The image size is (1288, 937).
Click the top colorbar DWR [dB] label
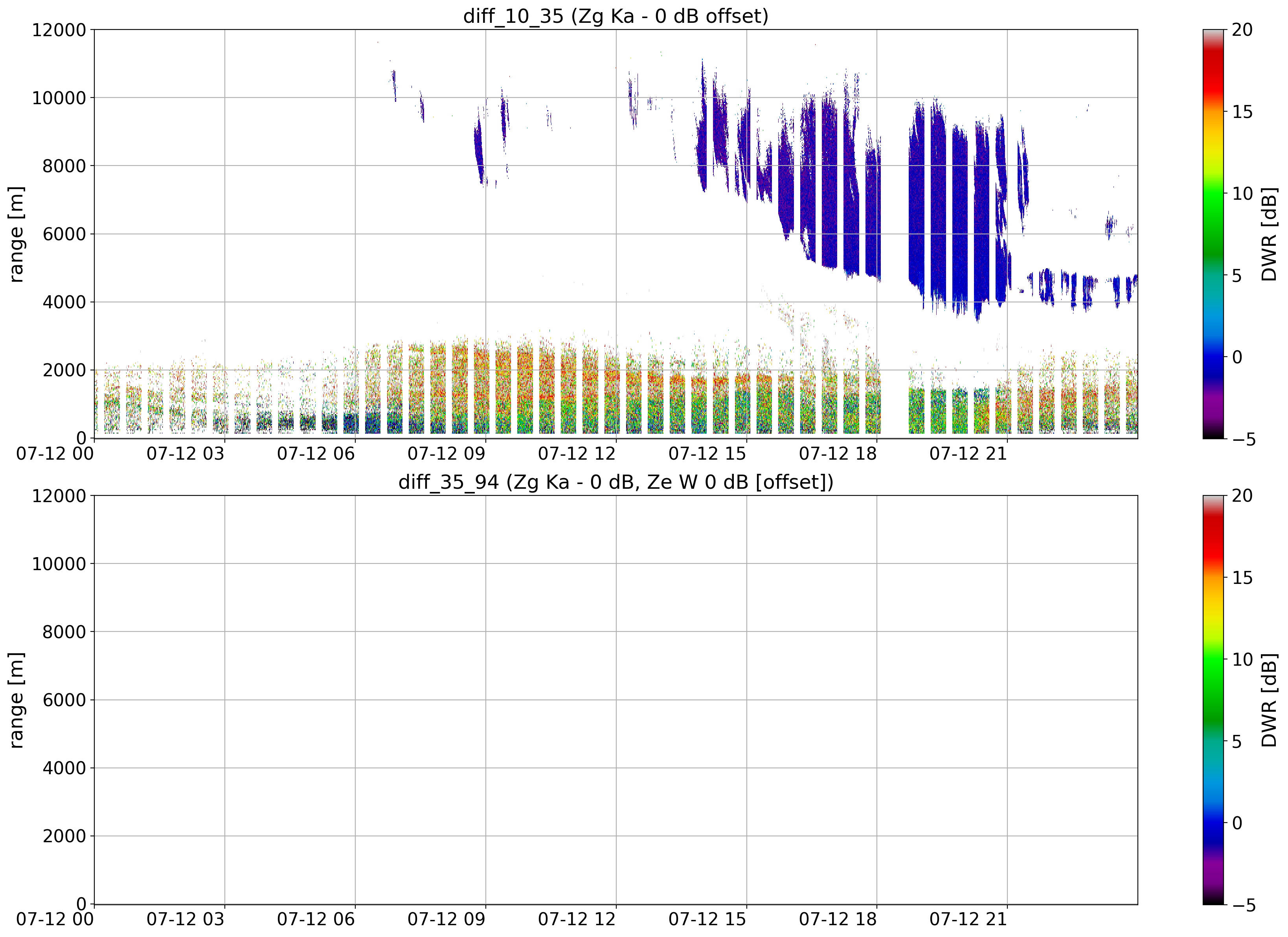coord(1268,234)
